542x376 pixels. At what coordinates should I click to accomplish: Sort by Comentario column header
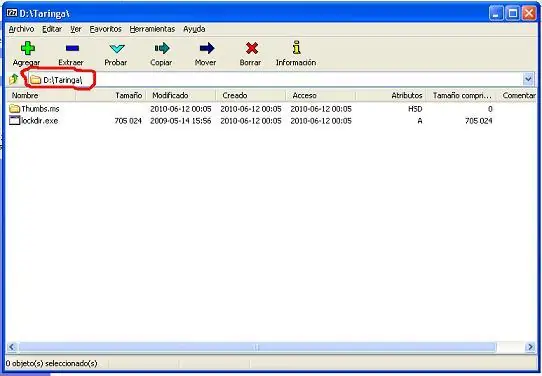click(x=517, y=95)
